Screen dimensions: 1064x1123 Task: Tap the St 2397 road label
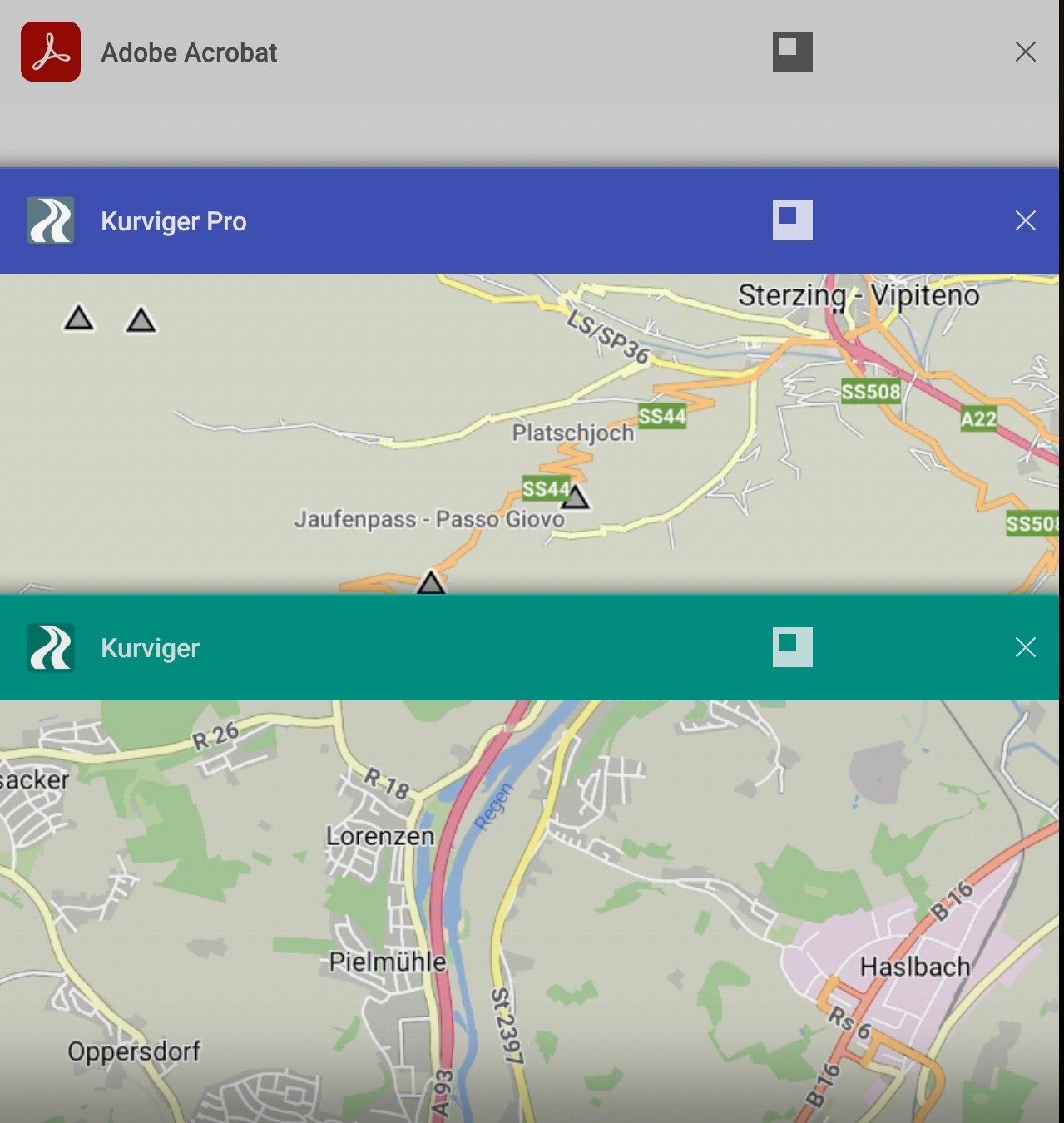click(507, 1027)
